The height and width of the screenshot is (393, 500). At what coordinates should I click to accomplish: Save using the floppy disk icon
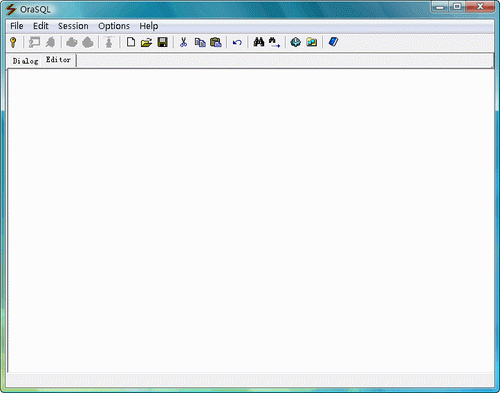point(162,42)
